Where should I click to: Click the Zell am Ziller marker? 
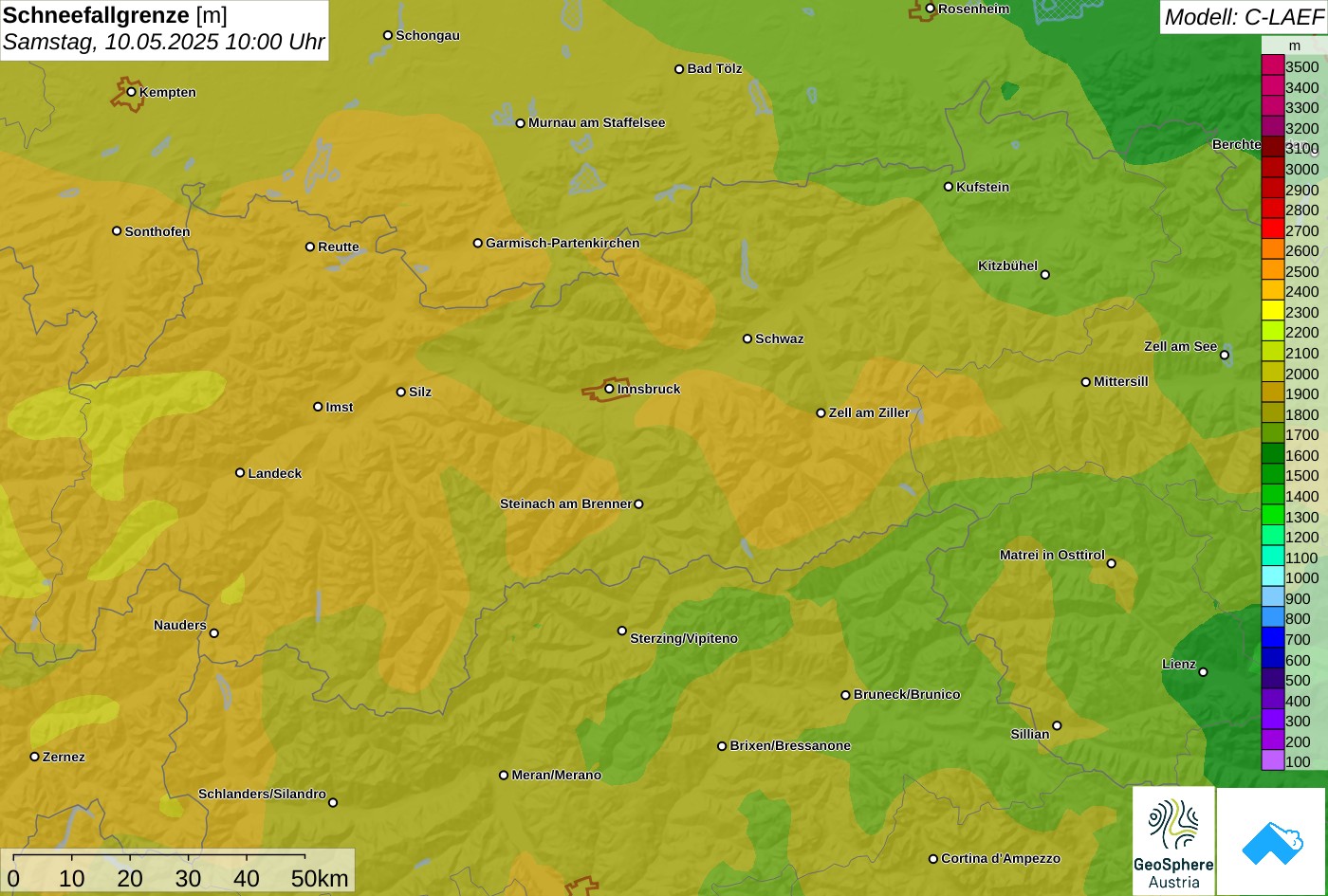(821, 412)
